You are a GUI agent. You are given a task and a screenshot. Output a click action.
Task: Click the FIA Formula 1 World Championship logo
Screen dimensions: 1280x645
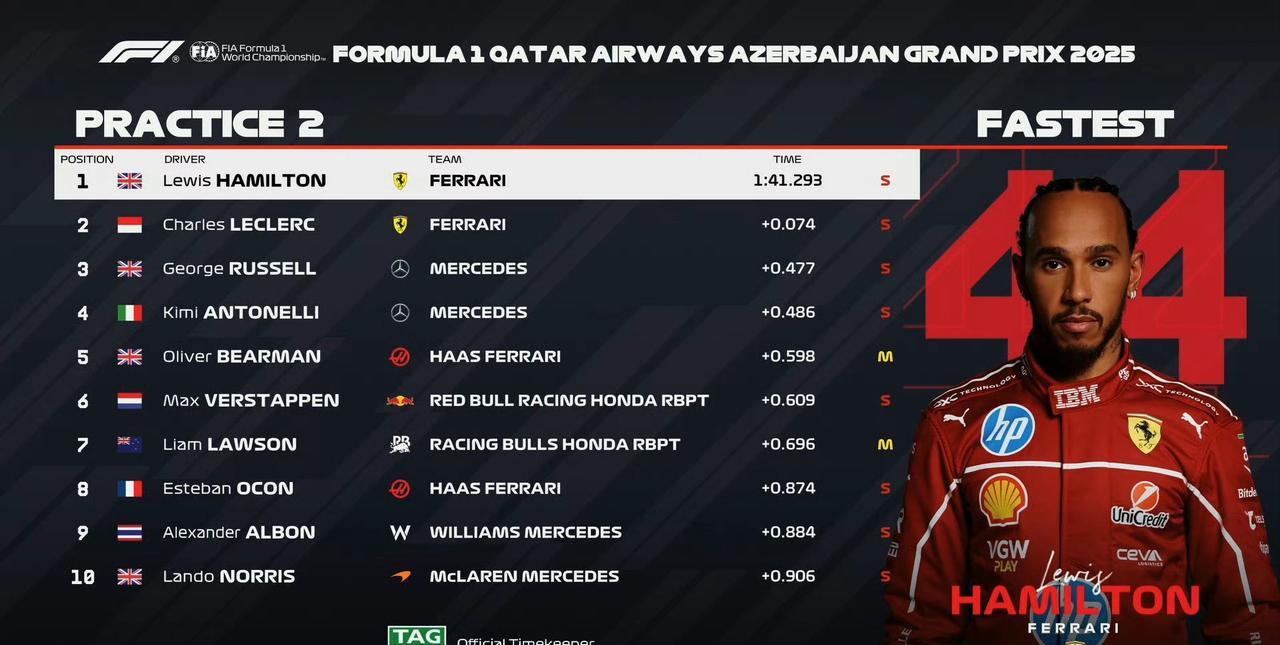click(258, 52)
